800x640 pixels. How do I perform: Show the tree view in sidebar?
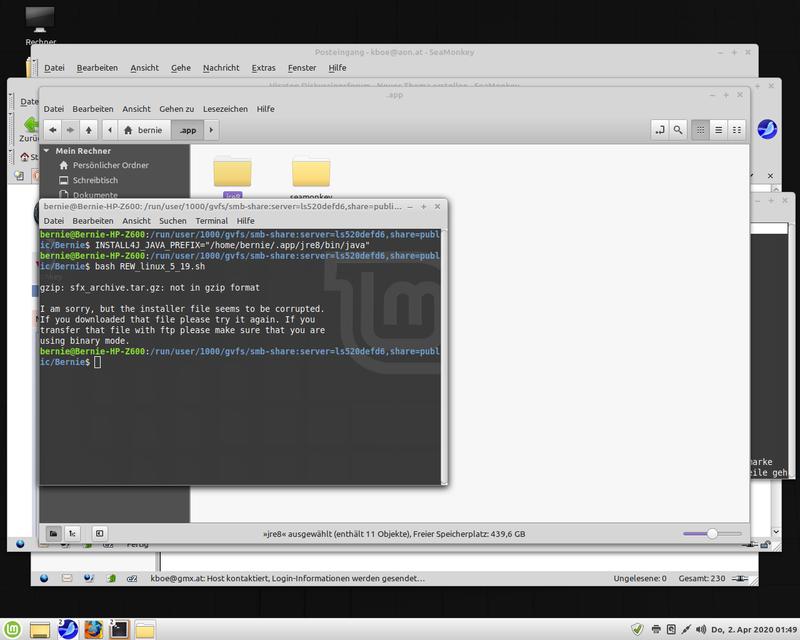[x=73, y=534]
